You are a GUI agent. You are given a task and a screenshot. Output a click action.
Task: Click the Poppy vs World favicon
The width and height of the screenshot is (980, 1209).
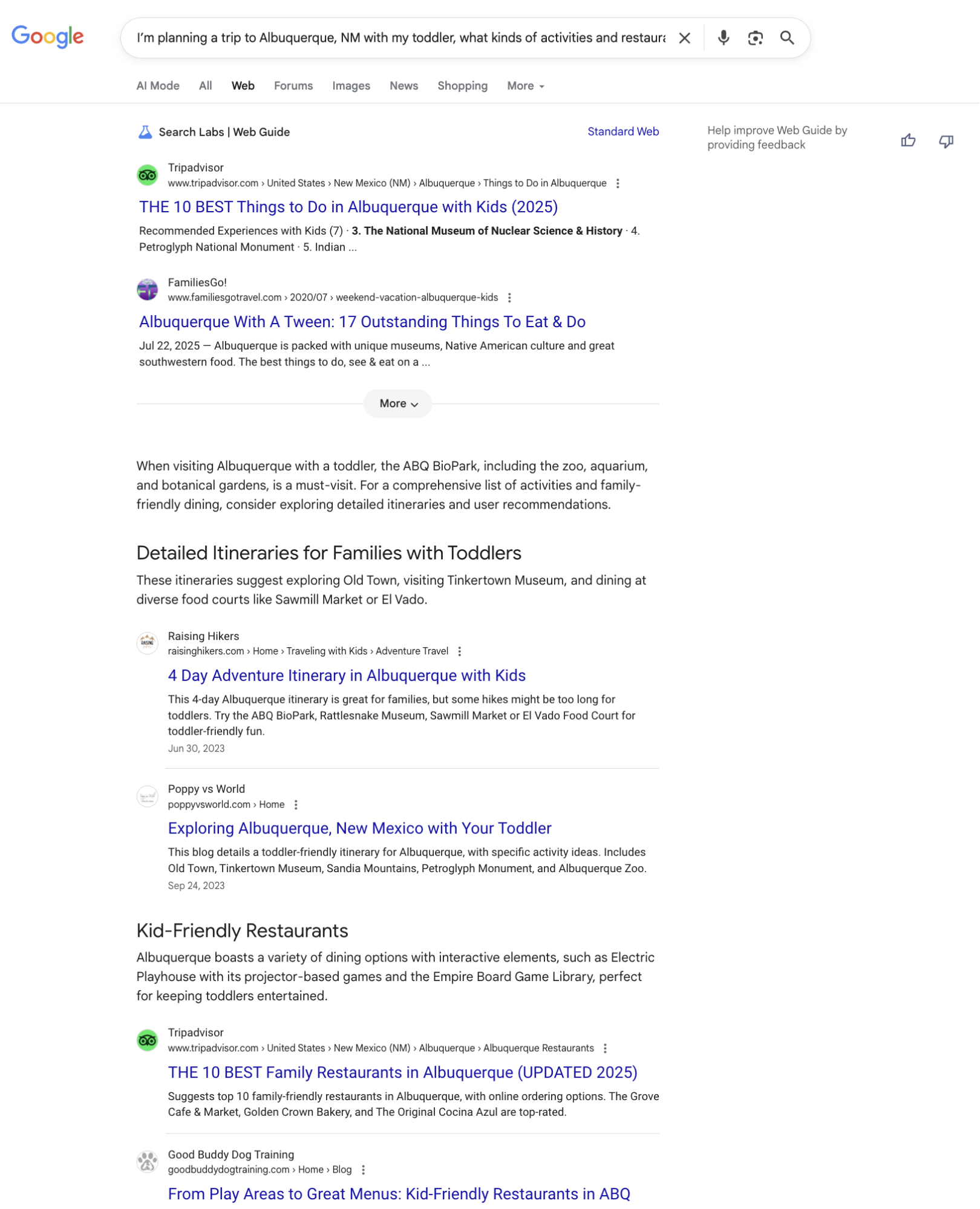tap(148, 797)
